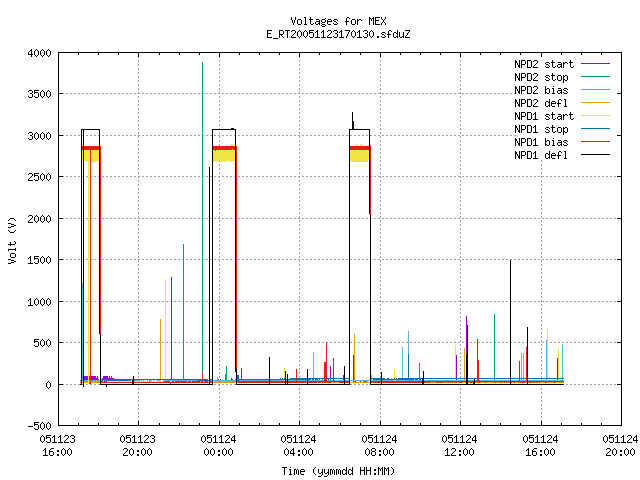This screenshot has height=480, width=640.
Task: Click the 'NPD2 defl' legend label
Action: pos(541,103)
